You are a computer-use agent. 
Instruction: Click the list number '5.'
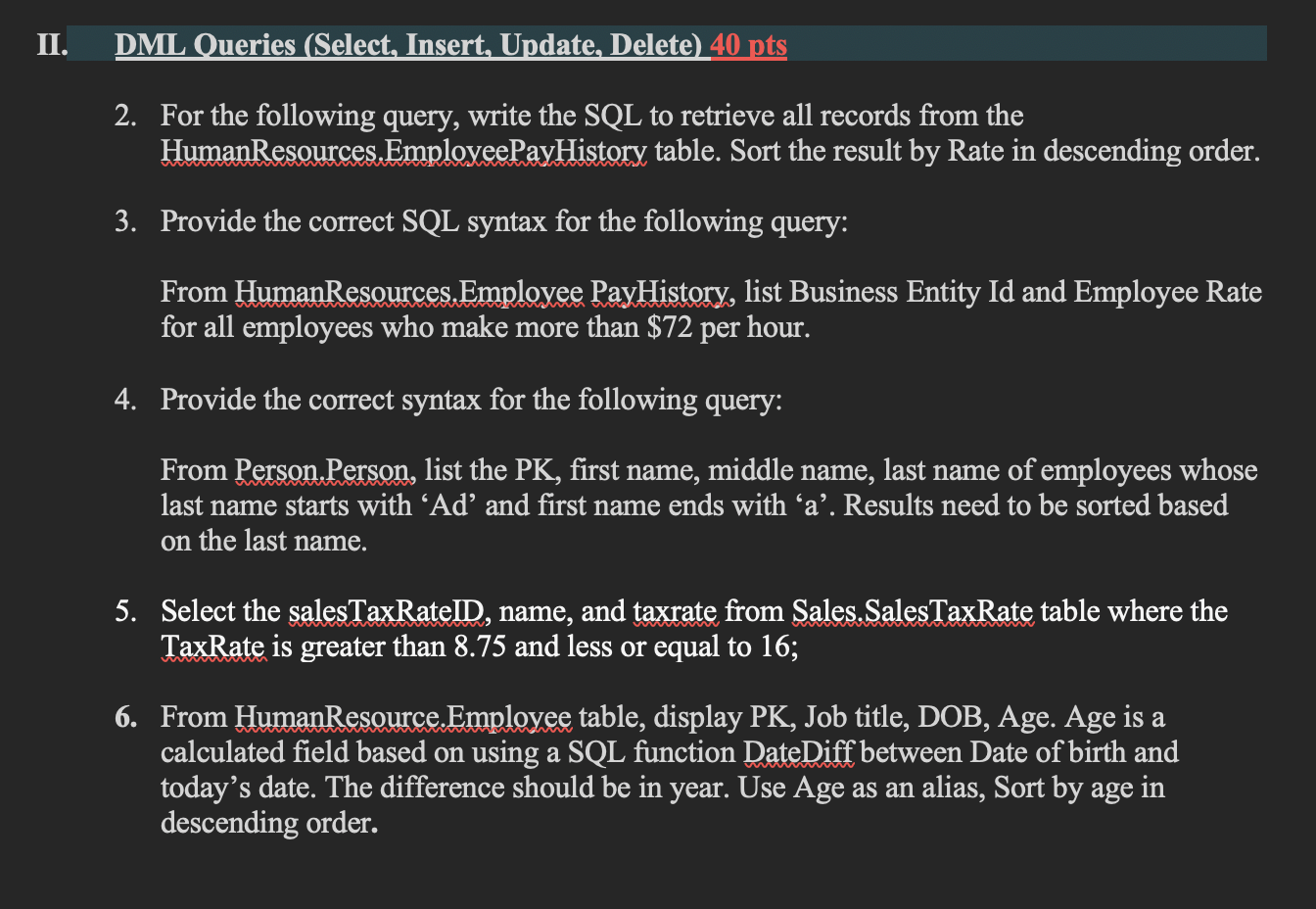125,611
